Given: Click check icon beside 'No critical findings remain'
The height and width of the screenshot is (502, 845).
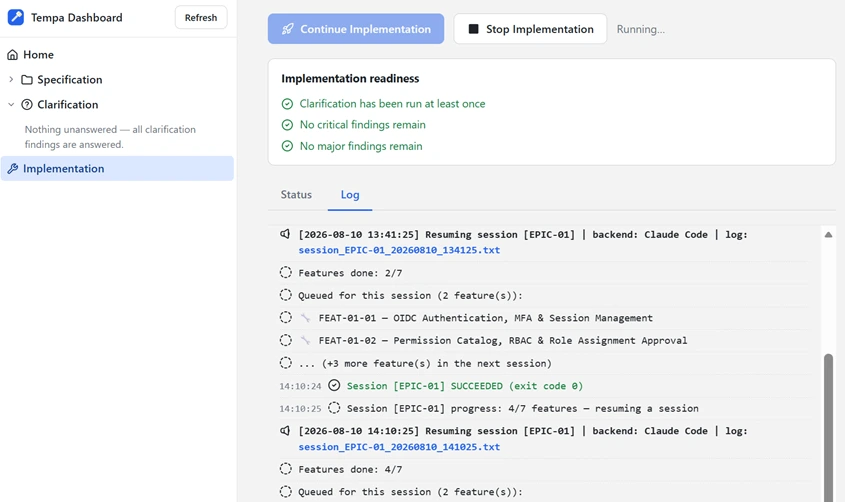Looking at the screenshot, I should tap(287, 125).
